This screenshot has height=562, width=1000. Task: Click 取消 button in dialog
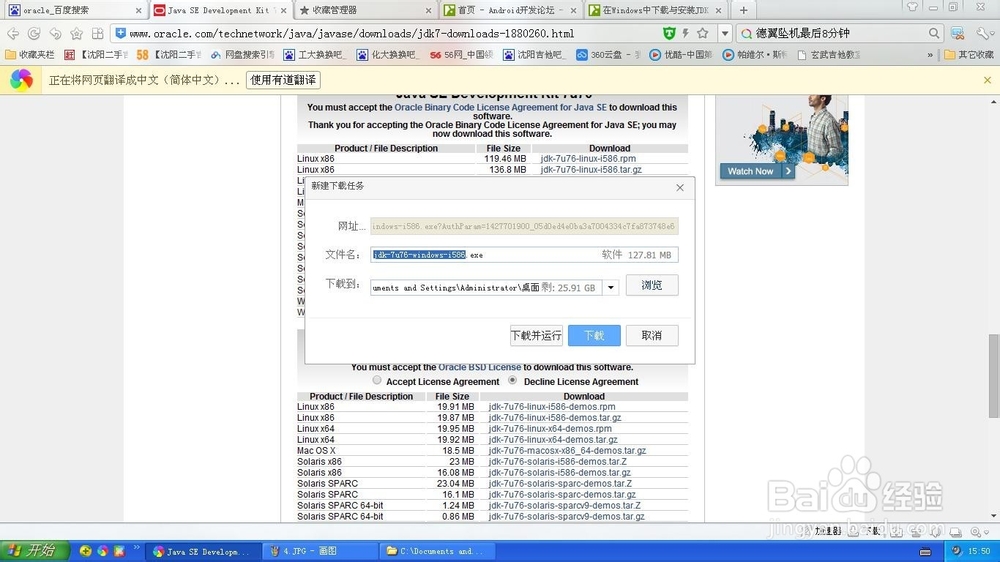coord(652,336)
